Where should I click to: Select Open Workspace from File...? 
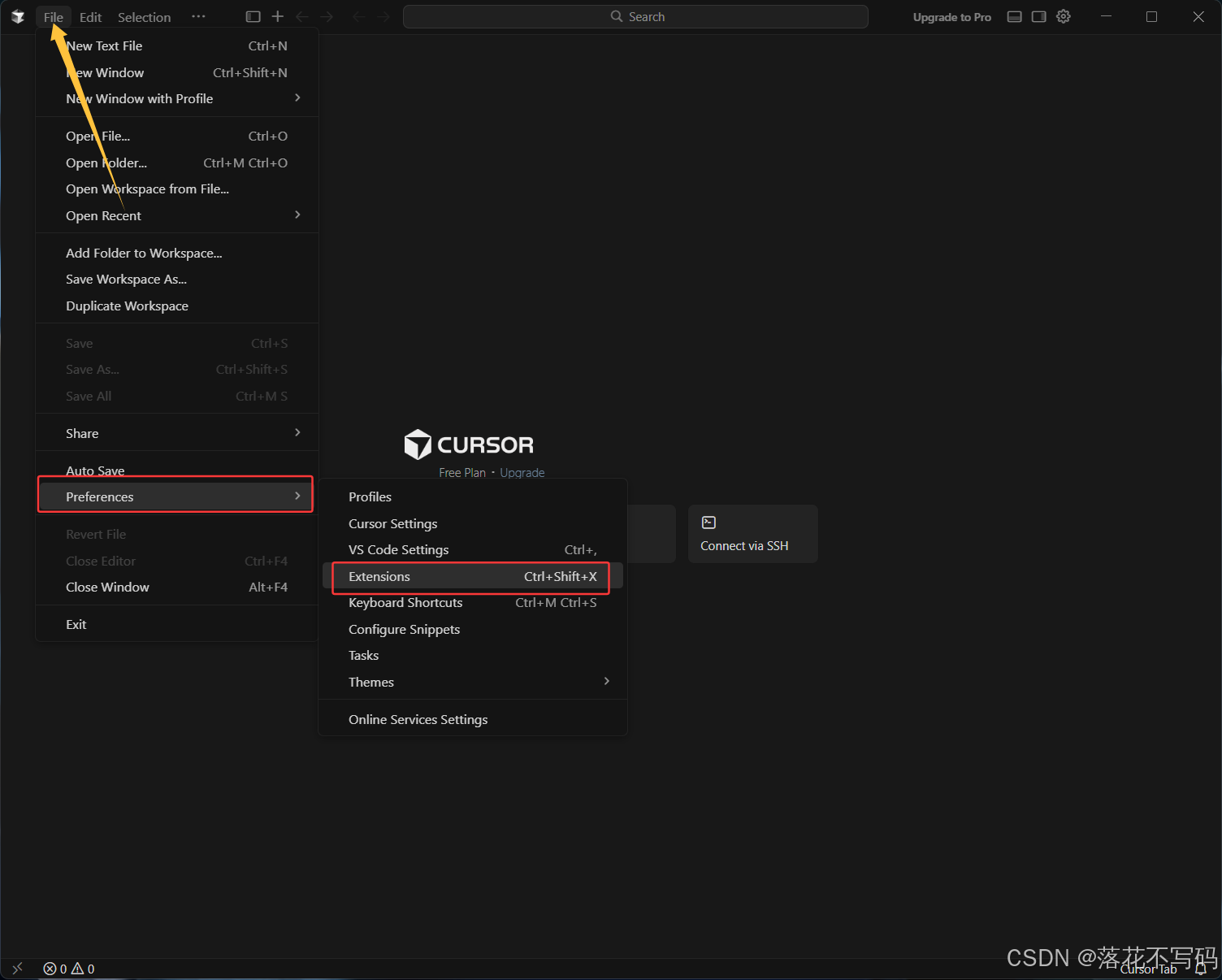coord(177,189)
